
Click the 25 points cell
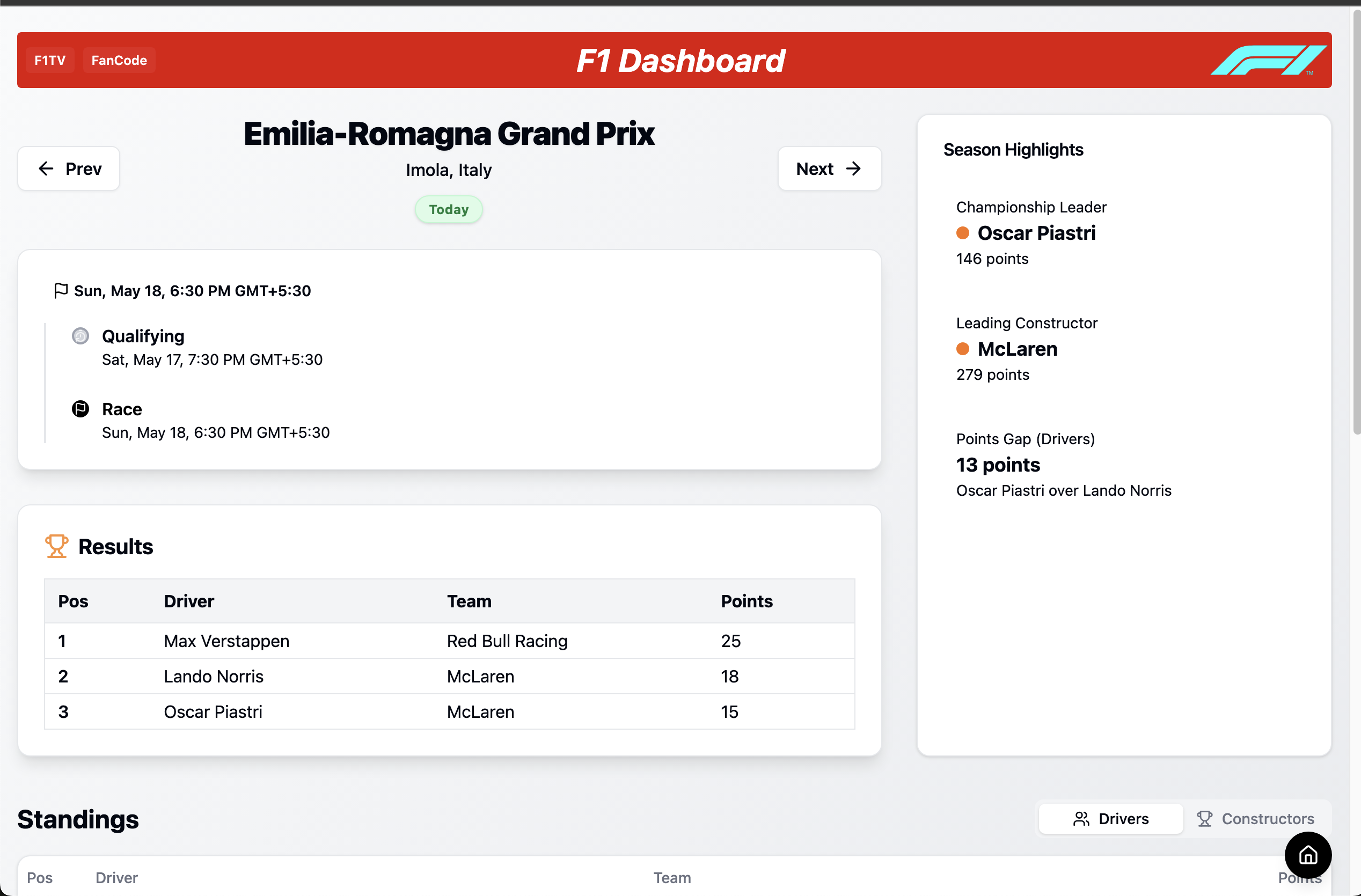[x=731, y=641]
